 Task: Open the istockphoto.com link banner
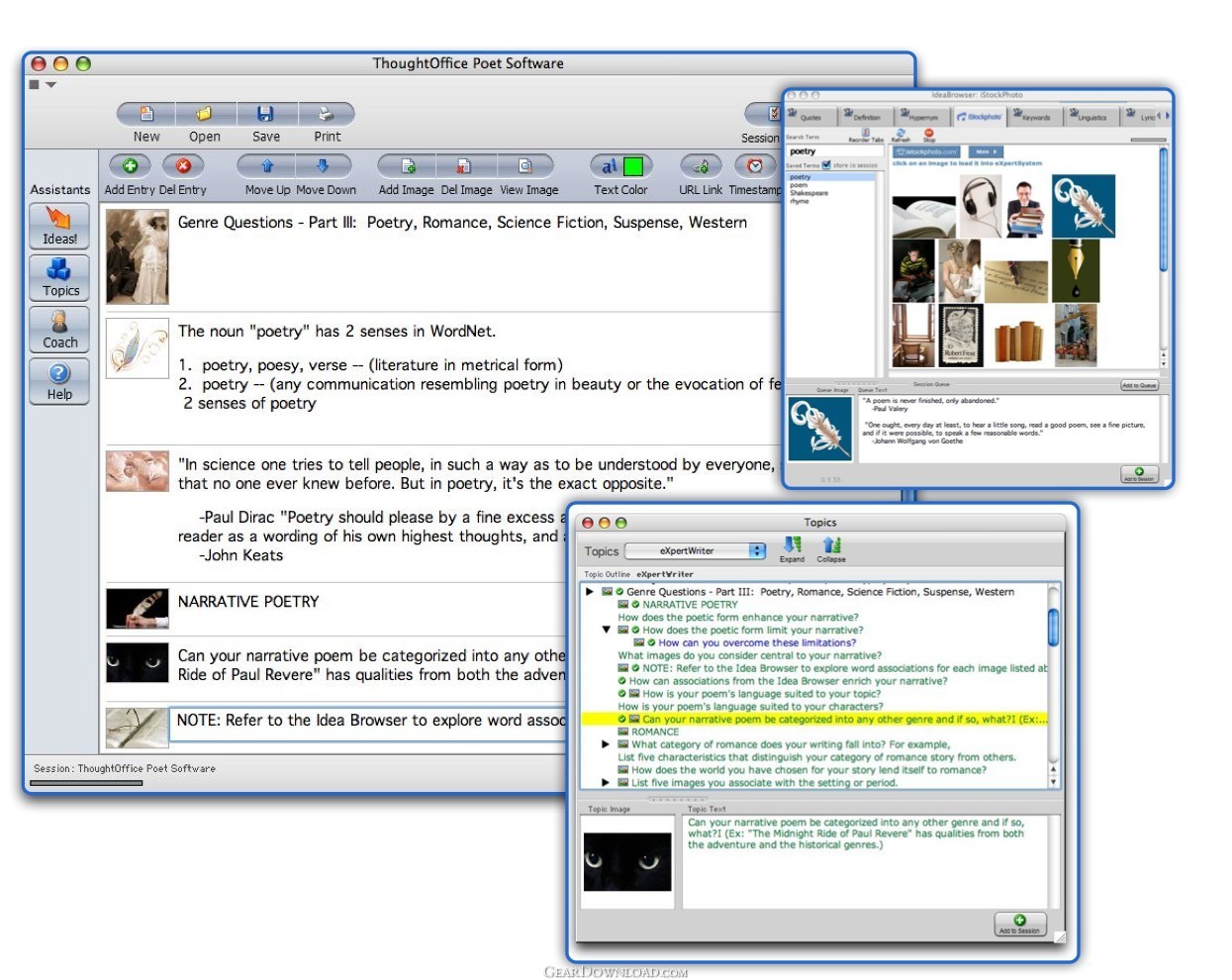(x=927, y=151)
